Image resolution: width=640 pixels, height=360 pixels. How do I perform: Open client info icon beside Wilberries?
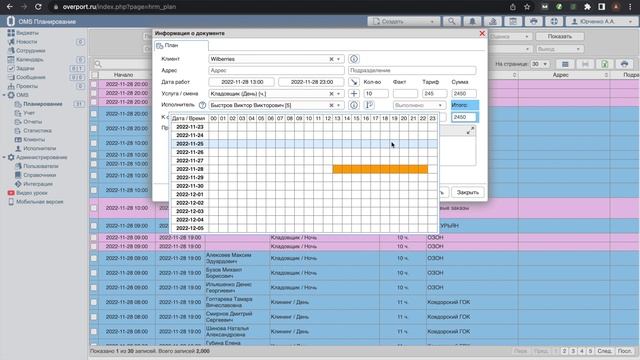[354, 59]
